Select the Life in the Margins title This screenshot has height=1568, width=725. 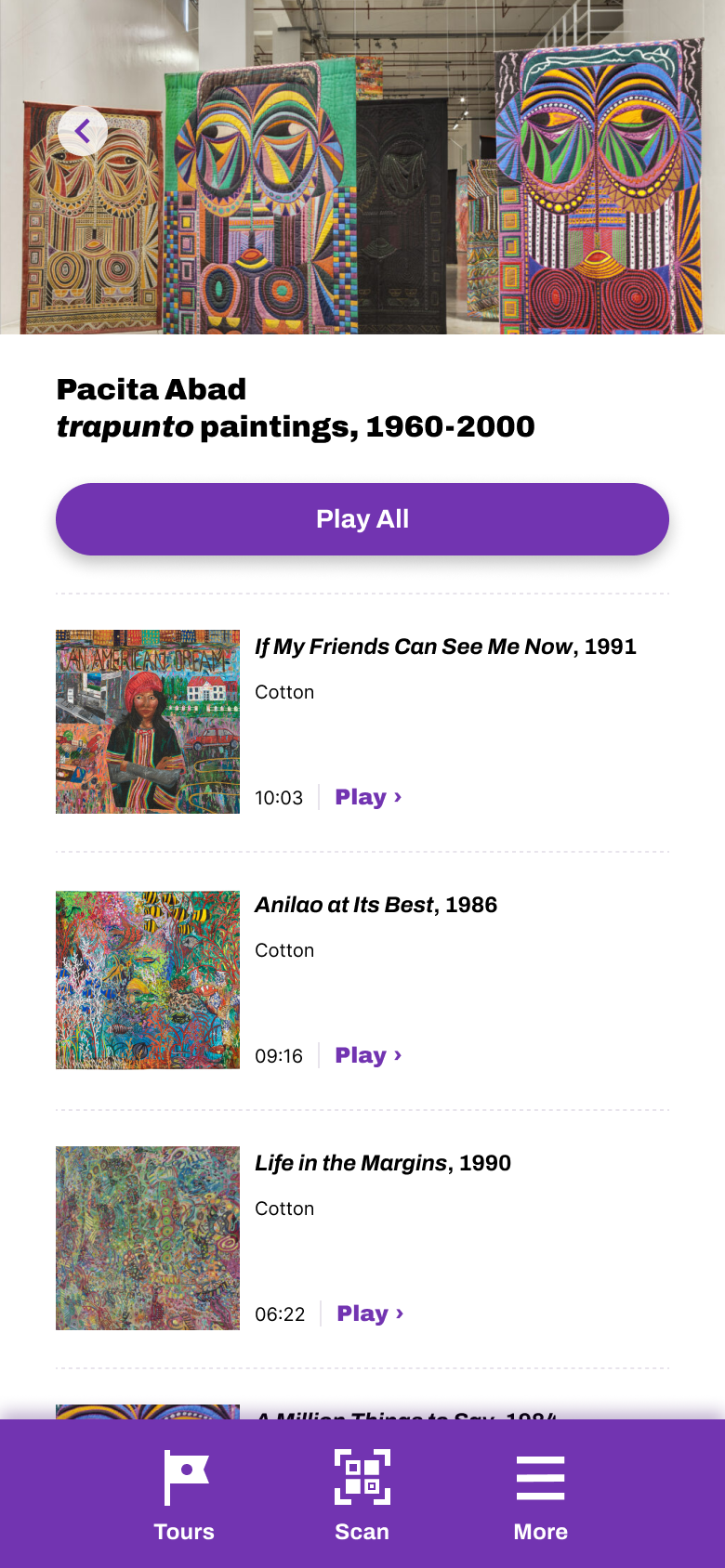(x=383, y=1163)
